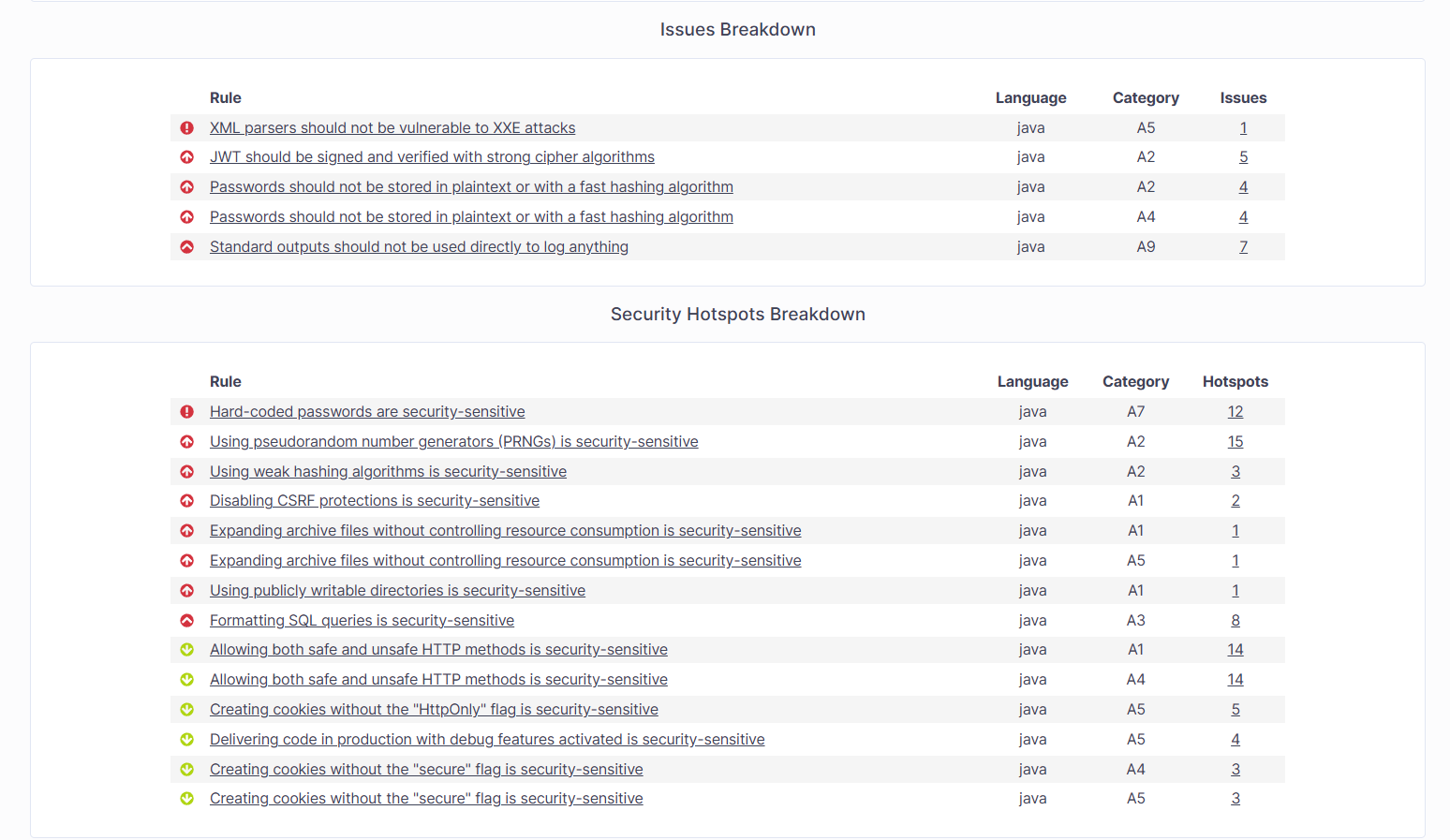Click the critical severity icon beside JWT rule

pos(187,157)
